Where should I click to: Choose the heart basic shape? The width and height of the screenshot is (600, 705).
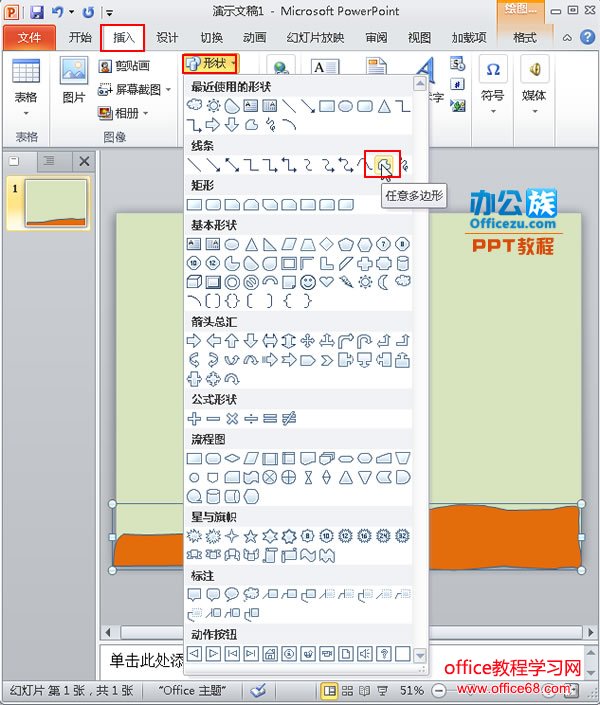[x=327, y=282]
